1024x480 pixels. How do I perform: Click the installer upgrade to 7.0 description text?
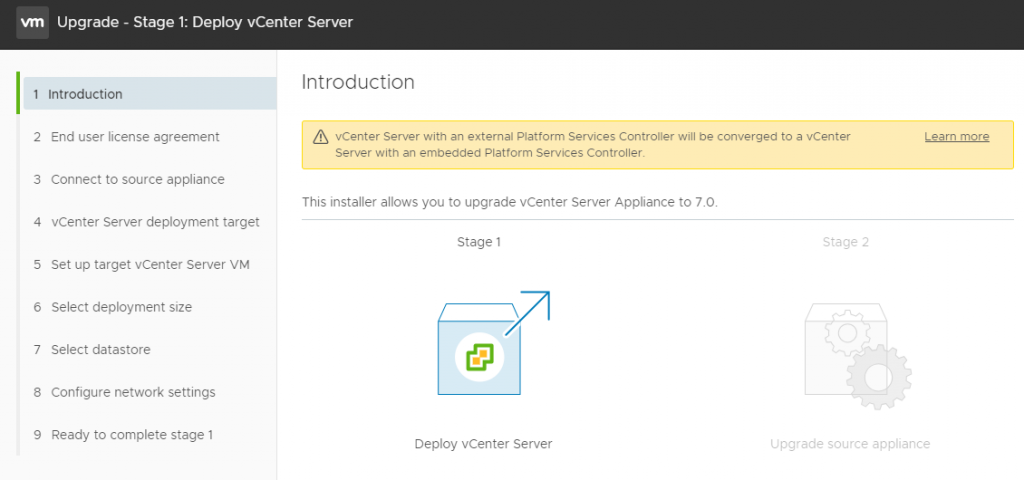tap(509, 202)
